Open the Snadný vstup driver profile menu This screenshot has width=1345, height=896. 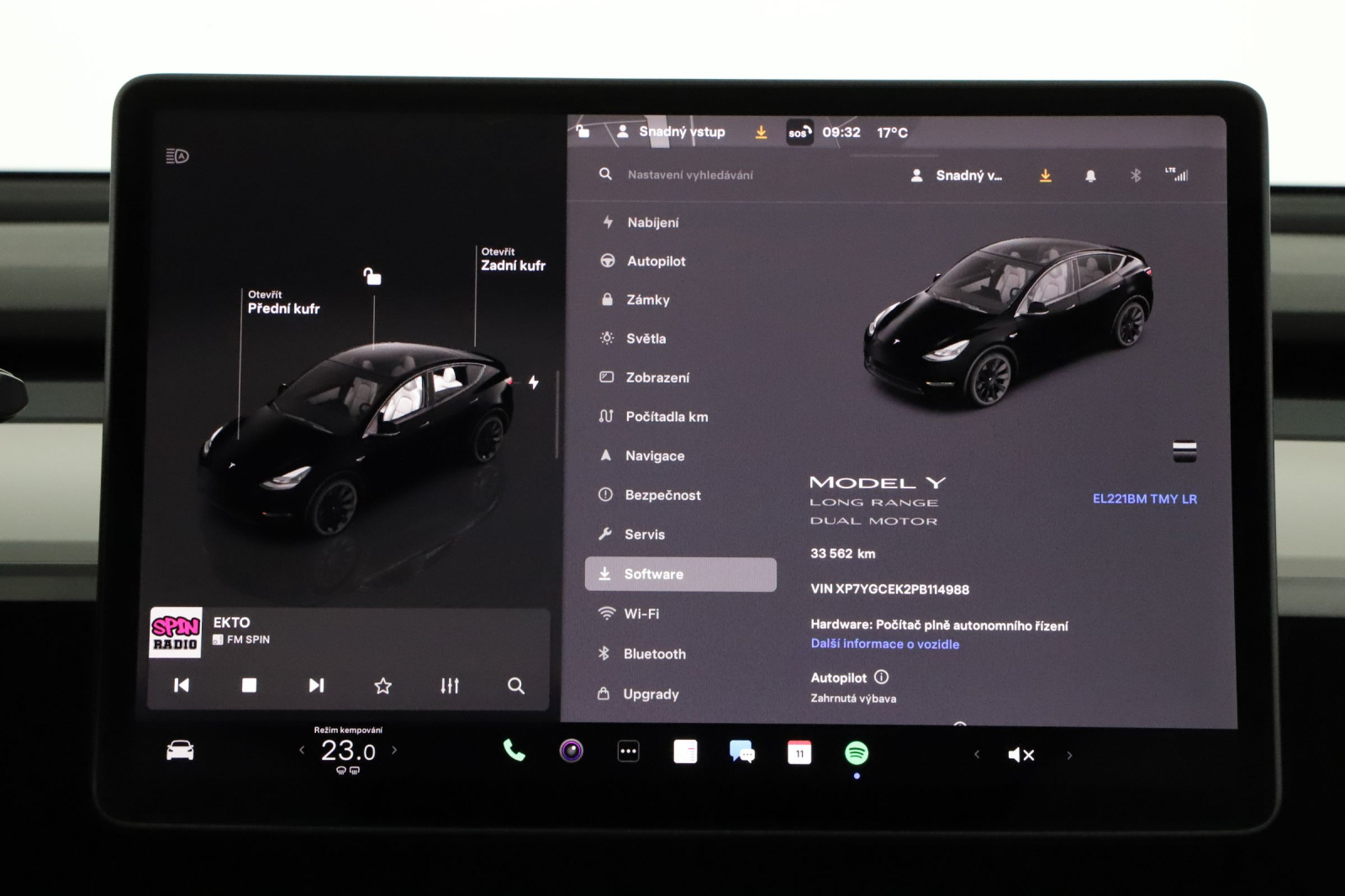(672, 131)
